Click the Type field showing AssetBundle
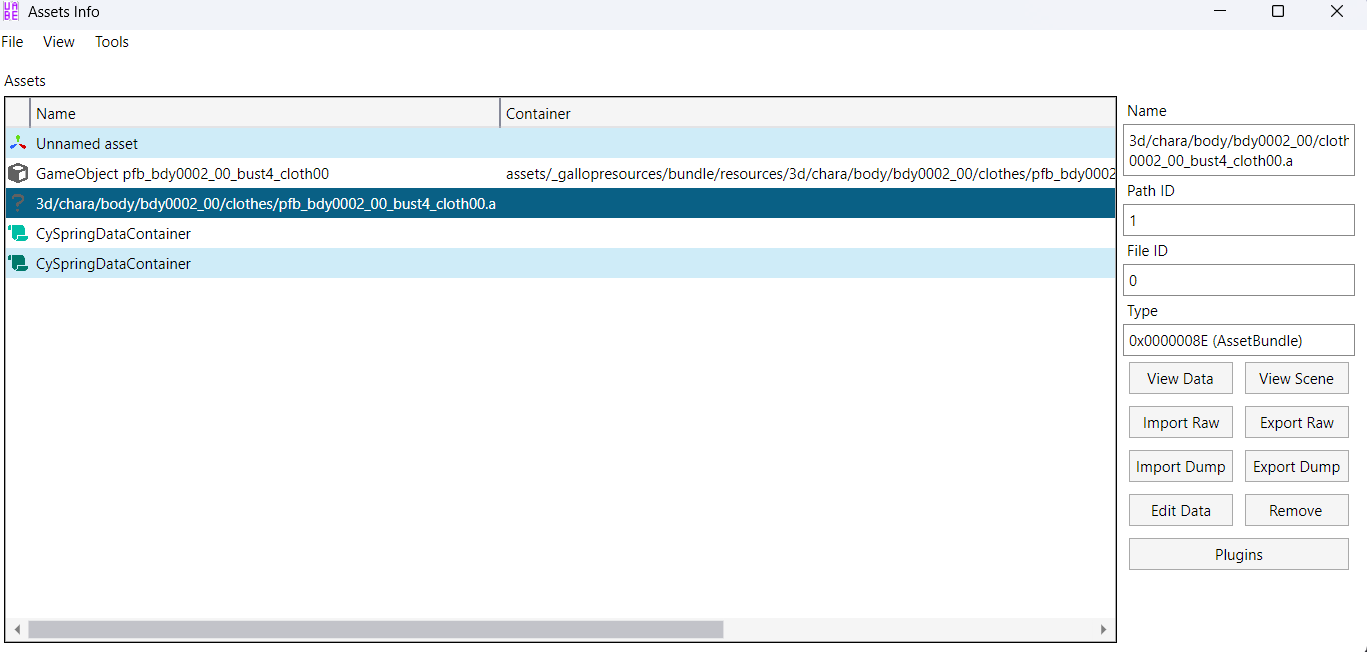Viewport: 1367px width, 652px height. [1239, 340]
